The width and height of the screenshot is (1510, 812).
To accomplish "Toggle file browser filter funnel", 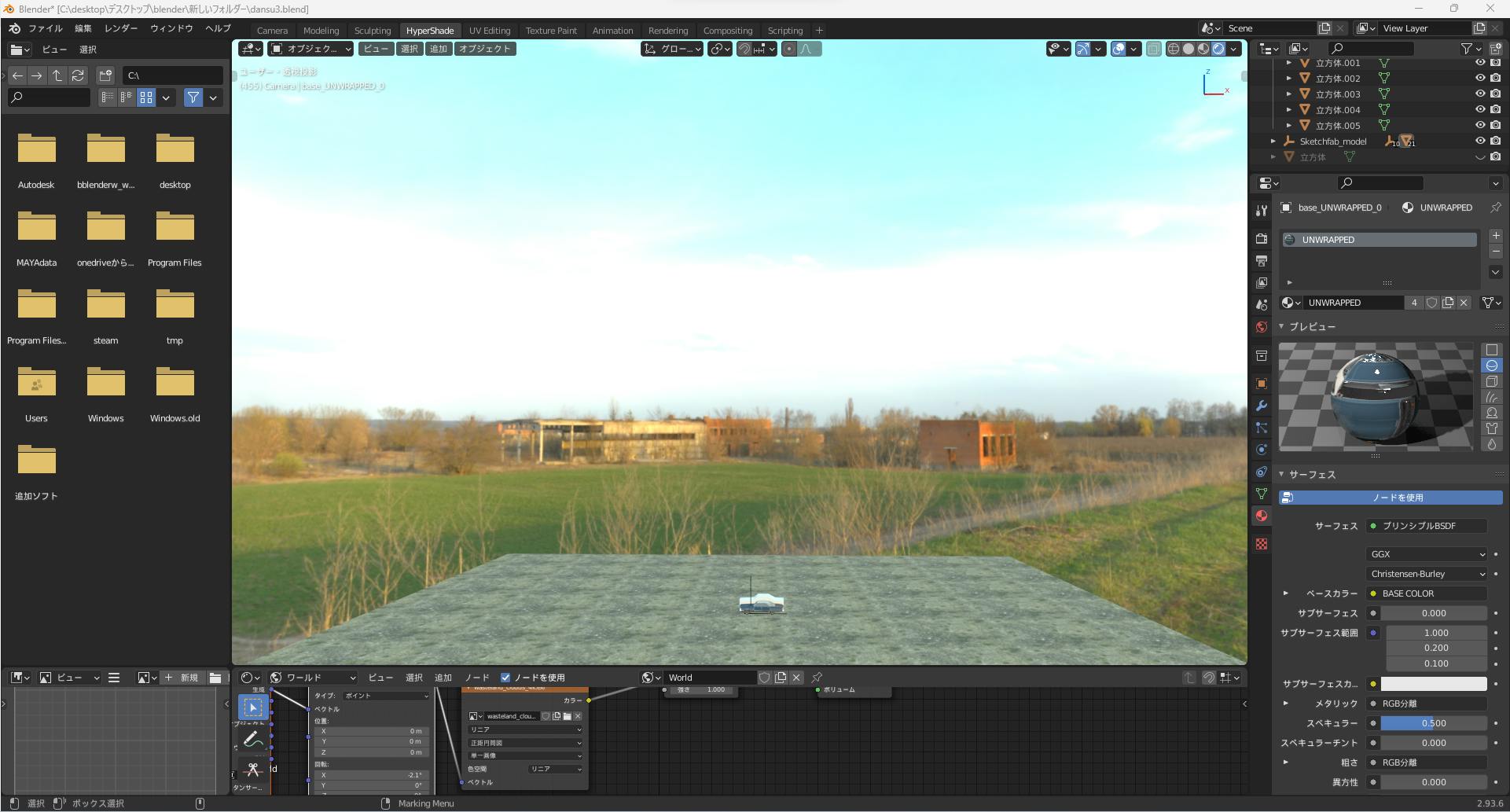I will (x=193, y=97).
